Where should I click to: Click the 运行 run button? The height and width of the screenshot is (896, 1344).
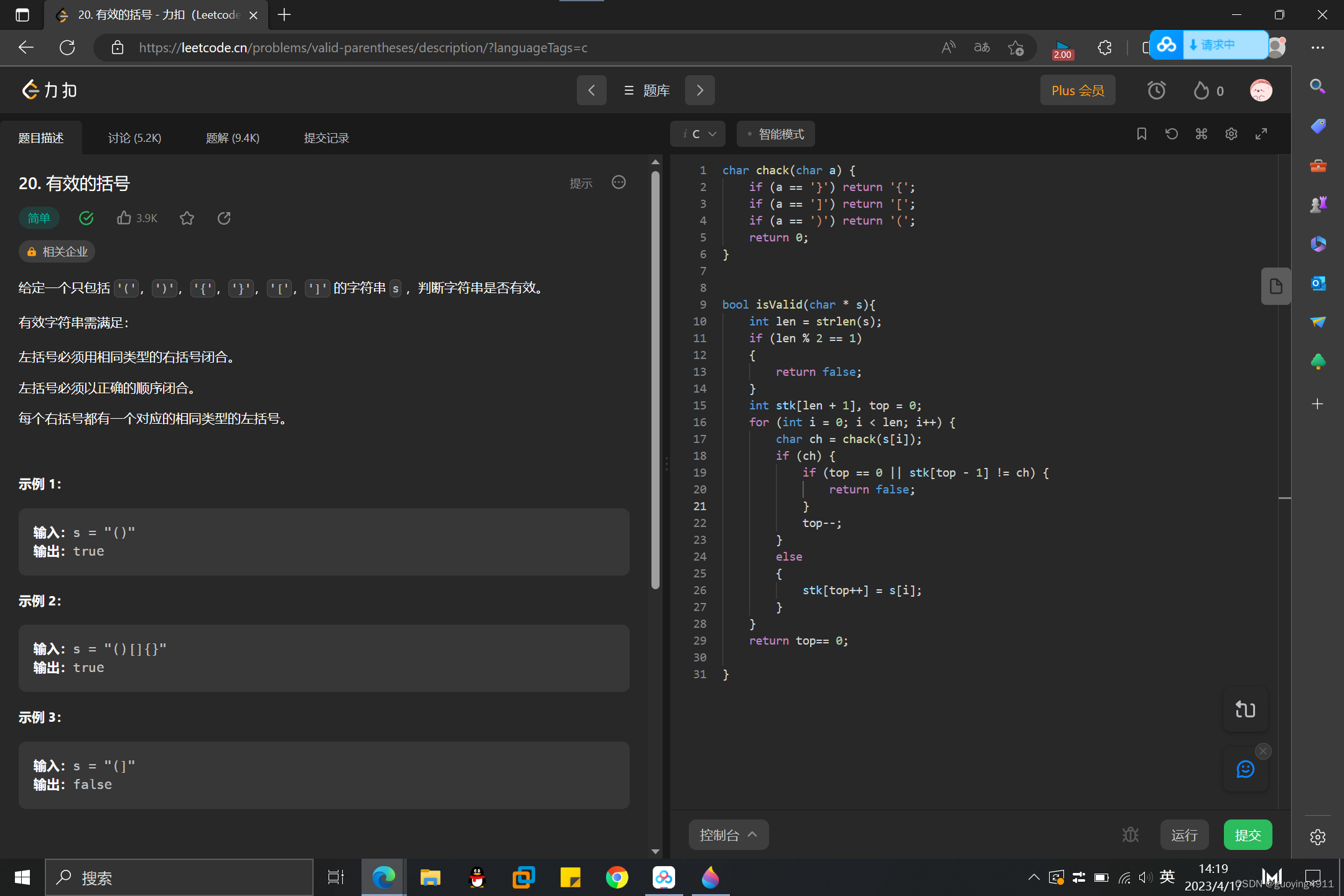click(1183, 834)
